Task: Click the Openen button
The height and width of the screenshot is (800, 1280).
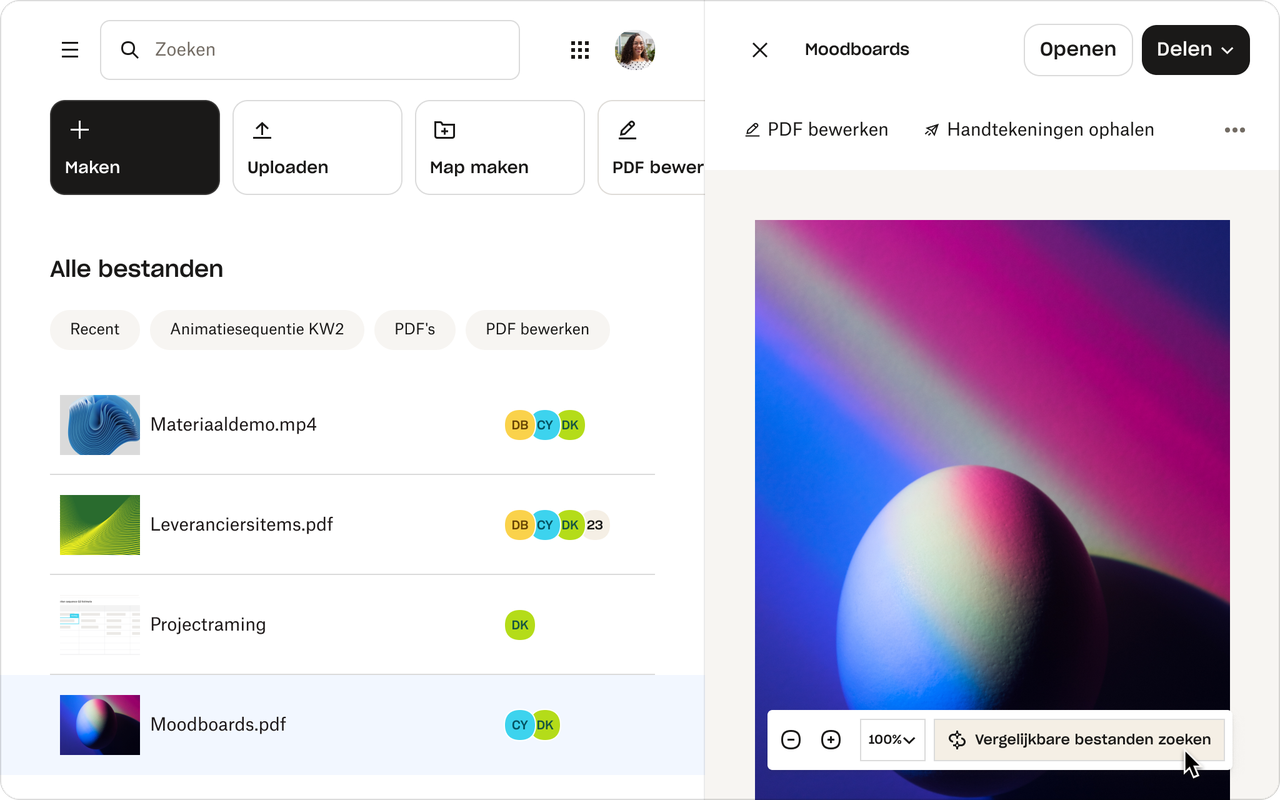Action: (x=1078, y=49)
